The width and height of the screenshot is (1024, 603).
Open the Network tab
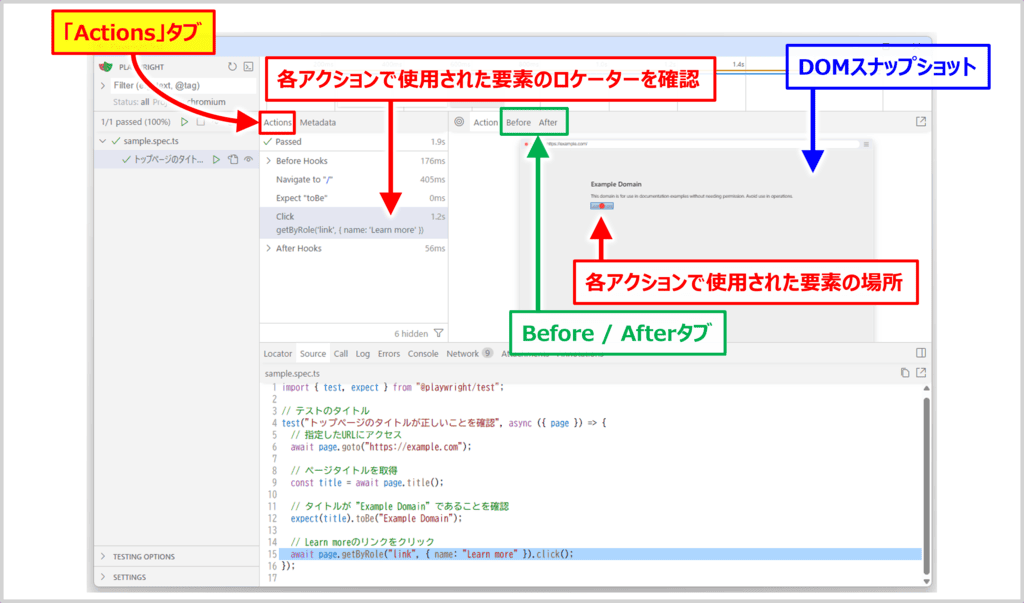pos(463,353)
